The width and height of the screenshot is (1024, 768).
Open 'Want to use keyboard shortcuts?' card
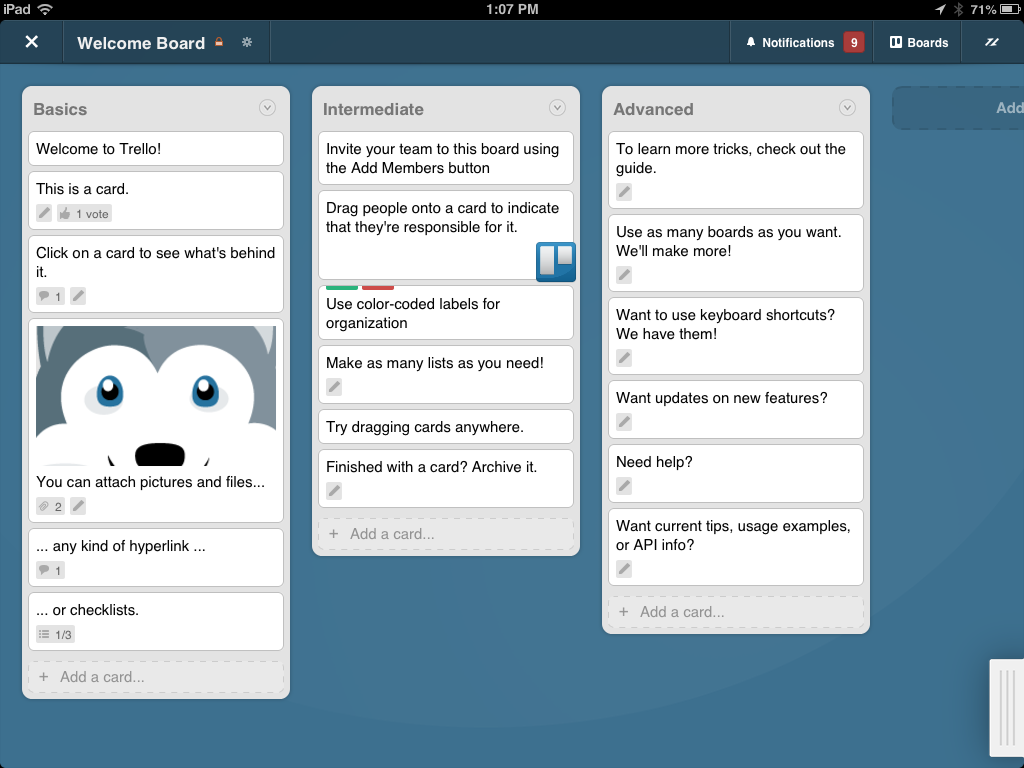coord(736,336)
